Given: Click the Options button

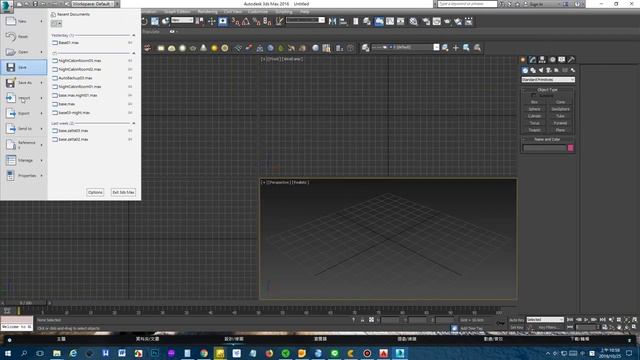Looking at the screenshot, I should tap(95, 192).
